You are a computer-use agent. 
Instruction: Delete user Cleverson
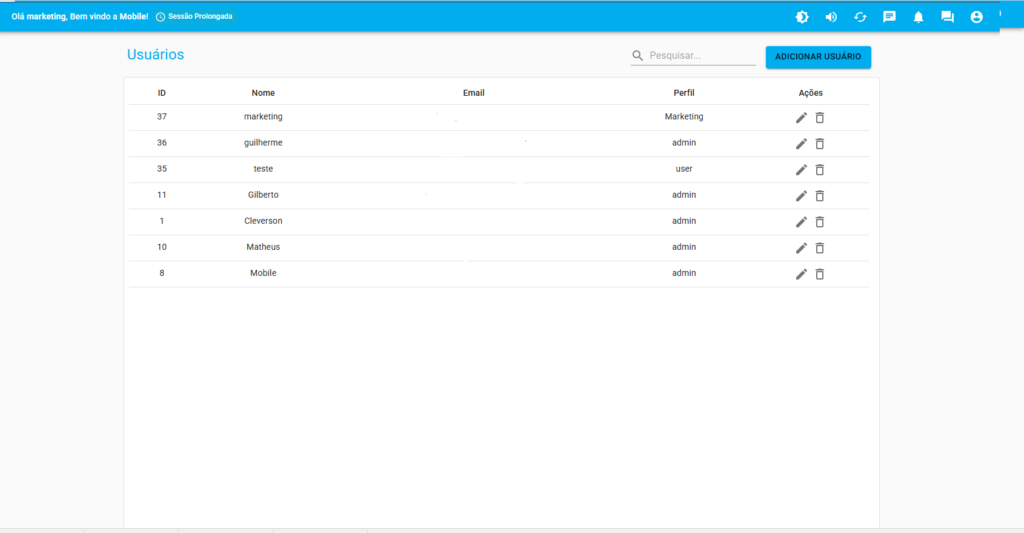coord(820,222)
